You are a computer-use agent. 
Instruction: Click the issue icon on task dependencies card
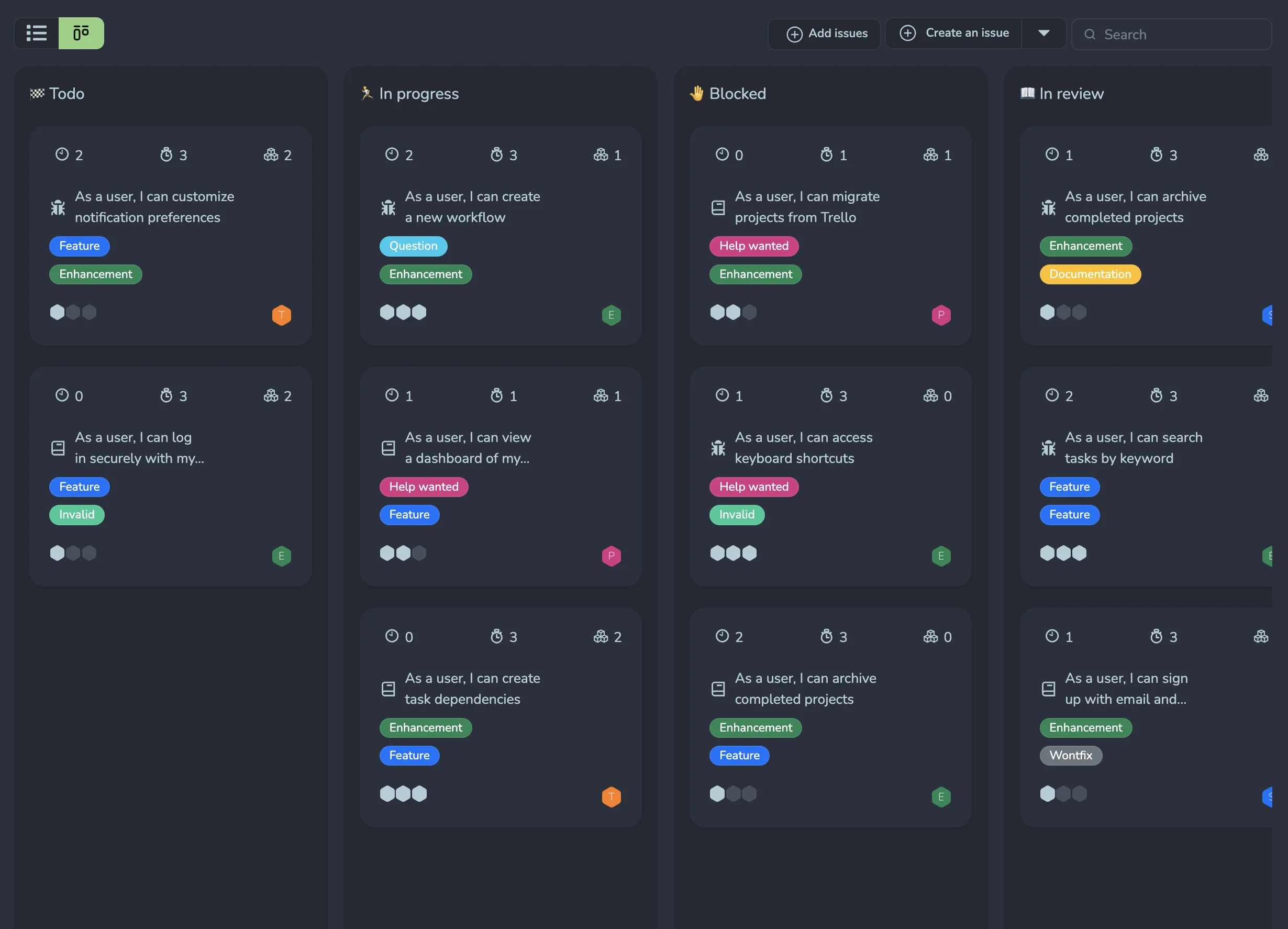tap(388, 688)
